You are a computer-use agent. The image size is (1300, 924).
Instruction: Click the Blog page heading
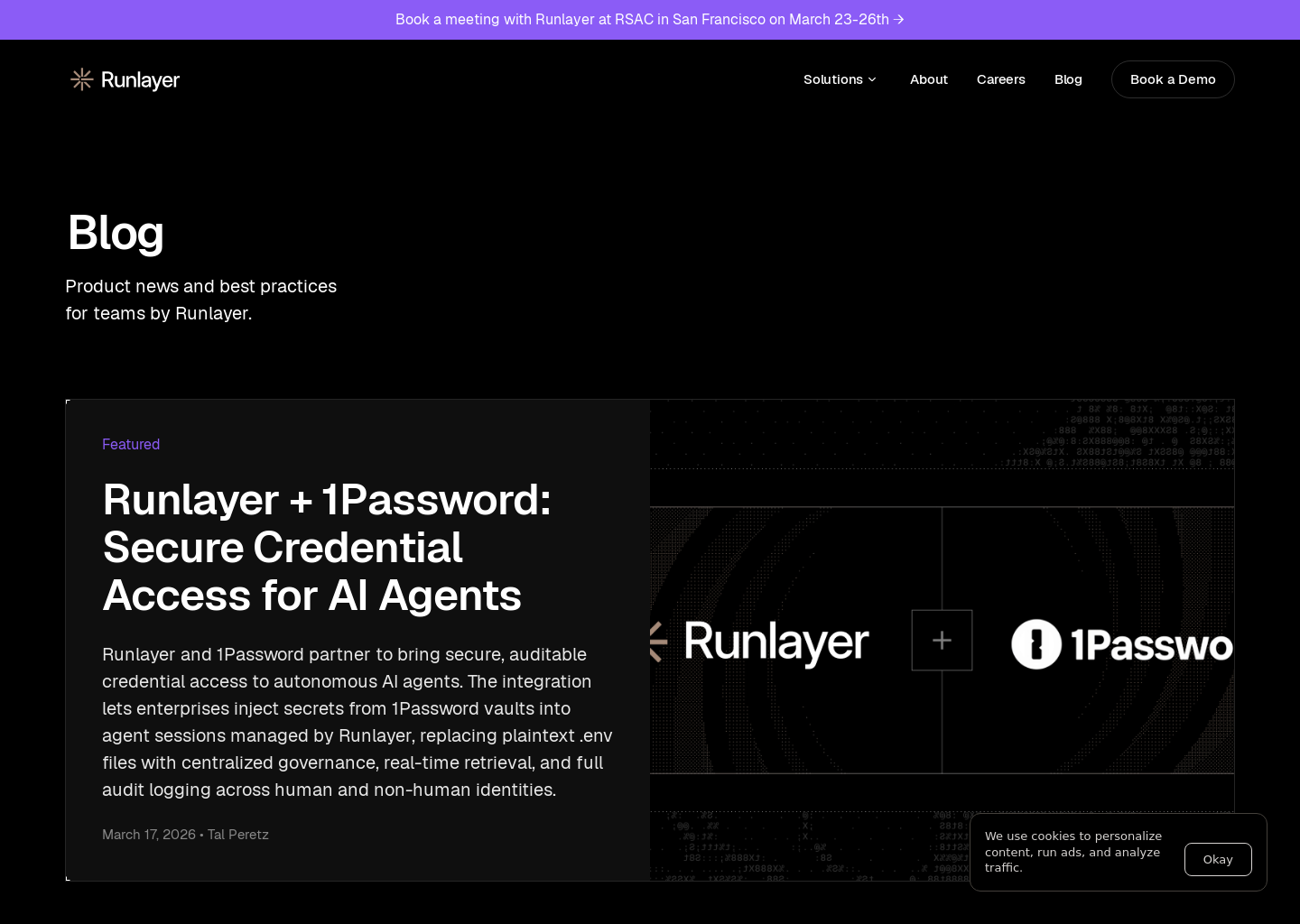tap(116, 233)
